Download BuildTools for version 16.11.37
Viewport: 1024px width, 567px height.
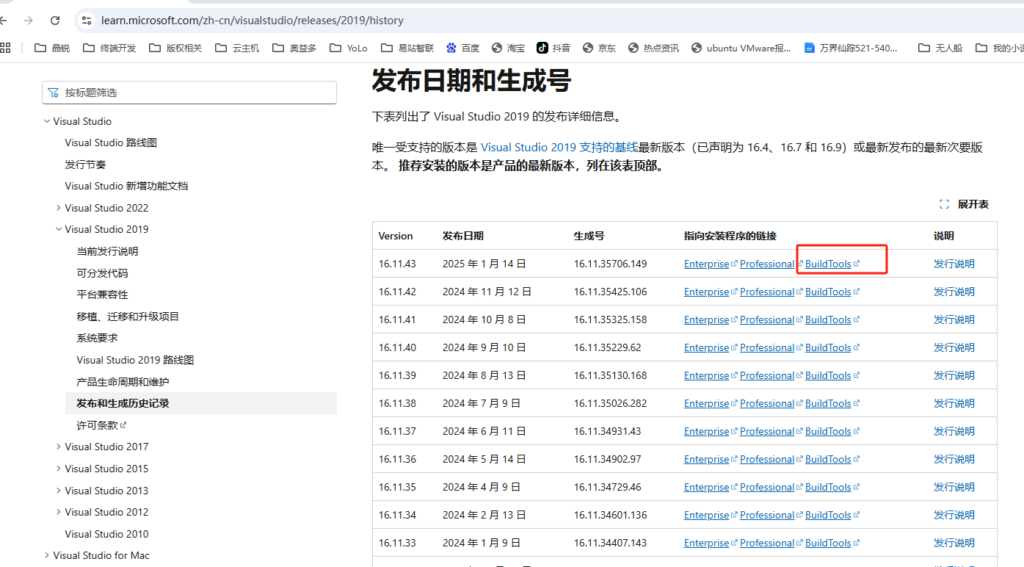coord(828,432)
